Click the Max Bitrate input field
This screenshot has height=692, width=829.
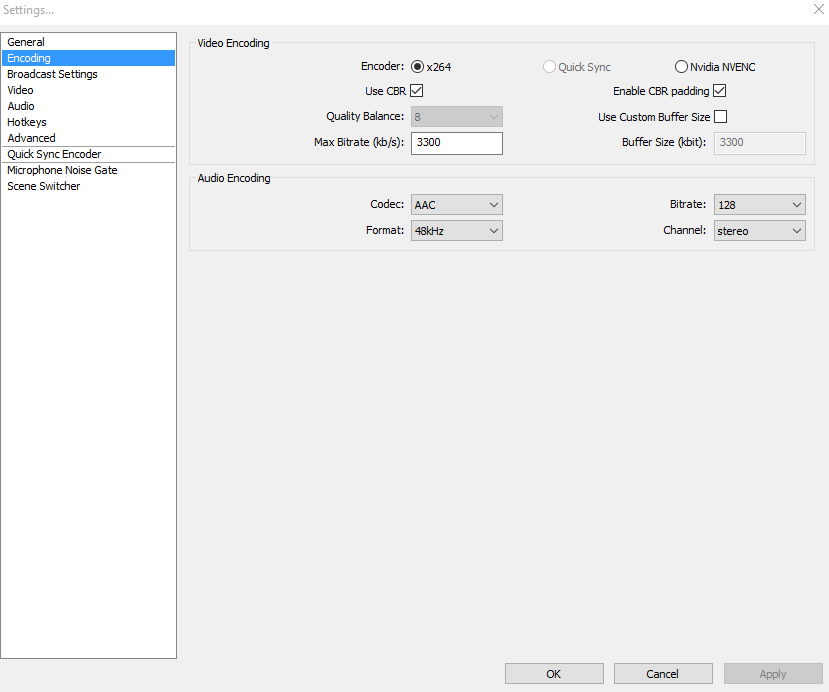[x=457, y=143]
